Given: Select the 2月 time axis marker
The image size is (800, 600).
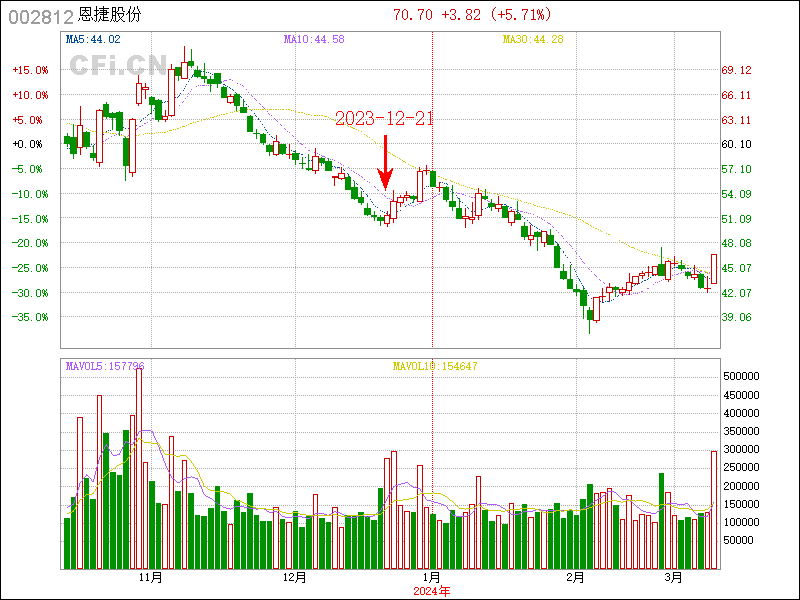Looking at the screenshot, I should [575, 578].
